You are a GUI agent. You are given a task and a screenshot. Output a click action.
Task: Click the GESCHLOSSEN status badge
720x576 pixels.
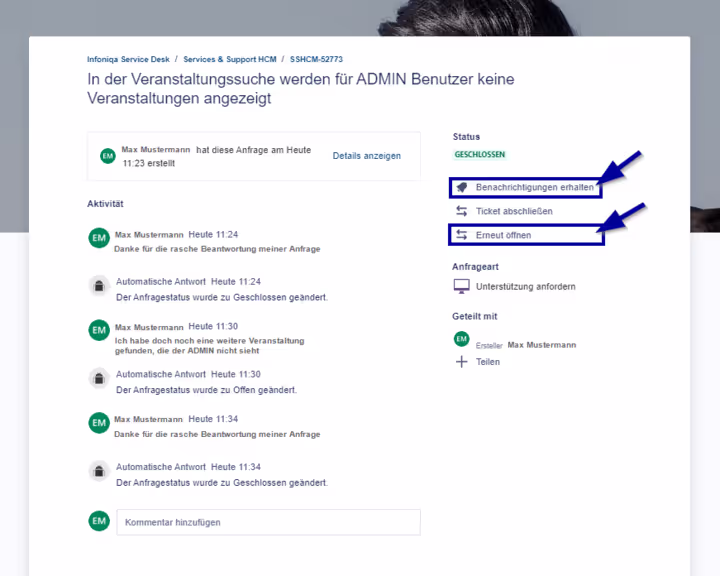point(479,154)
